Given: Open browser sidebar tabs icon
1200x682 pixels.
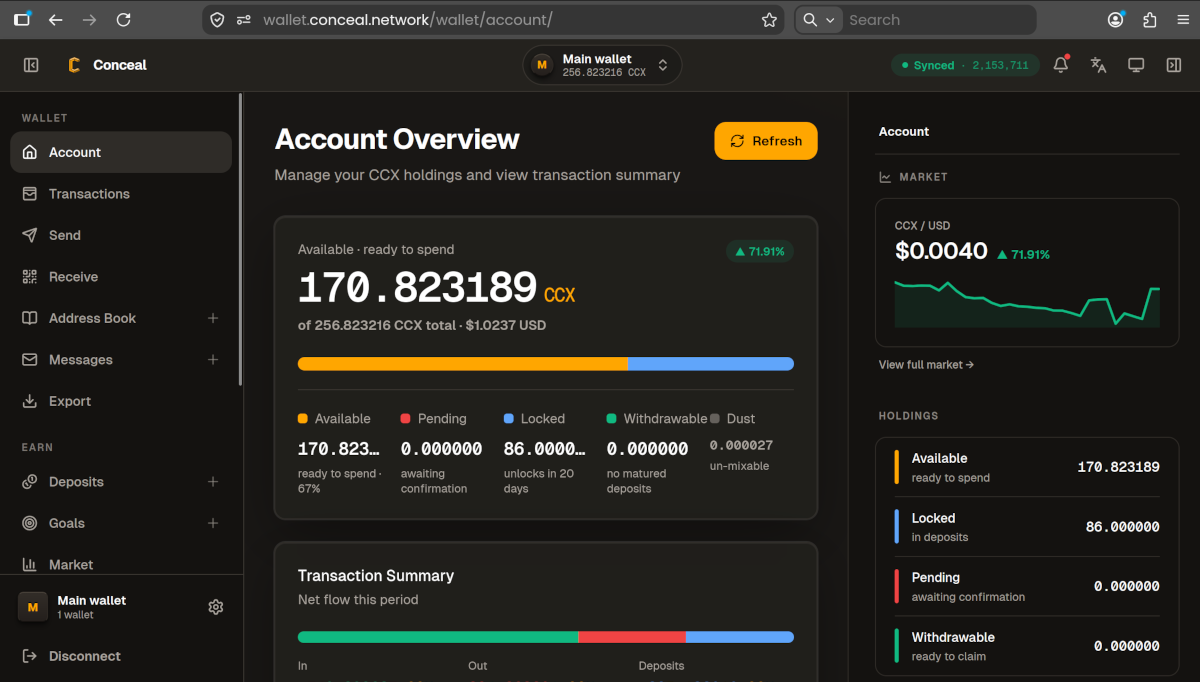Looking at the screenshot, I should click(x=22, y=20).
